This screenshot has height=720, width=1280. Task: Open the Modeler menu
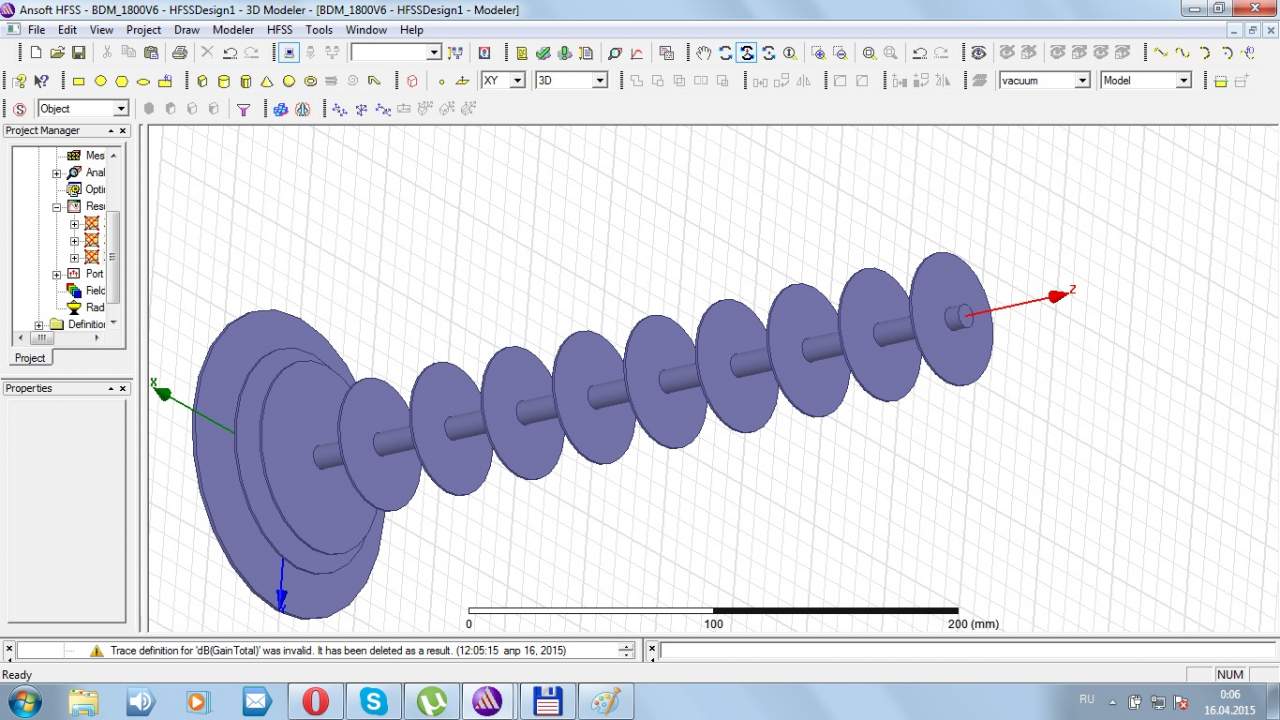tap(233, 30)
